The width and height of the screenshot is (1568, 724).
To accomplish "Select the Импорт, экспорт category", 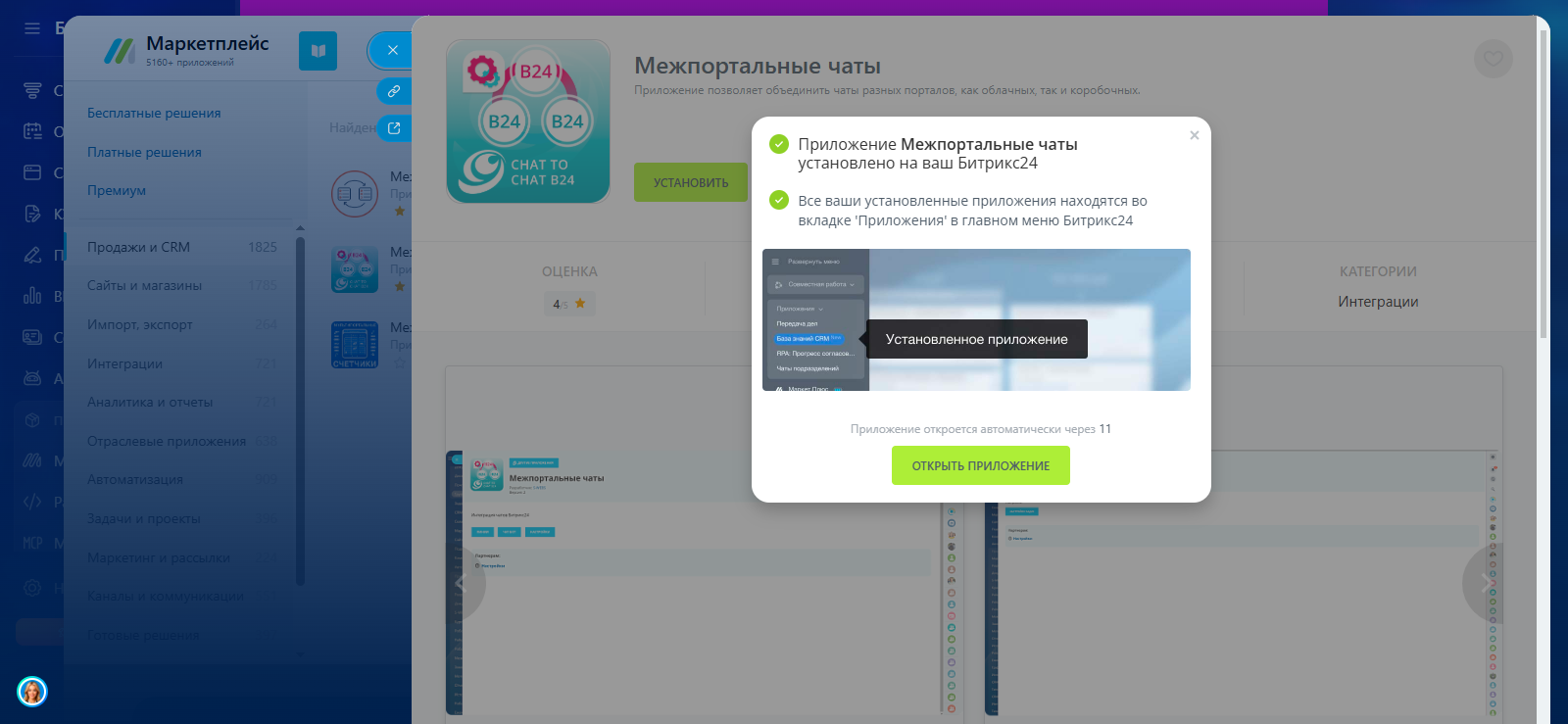I will click(x=139, y=324).
